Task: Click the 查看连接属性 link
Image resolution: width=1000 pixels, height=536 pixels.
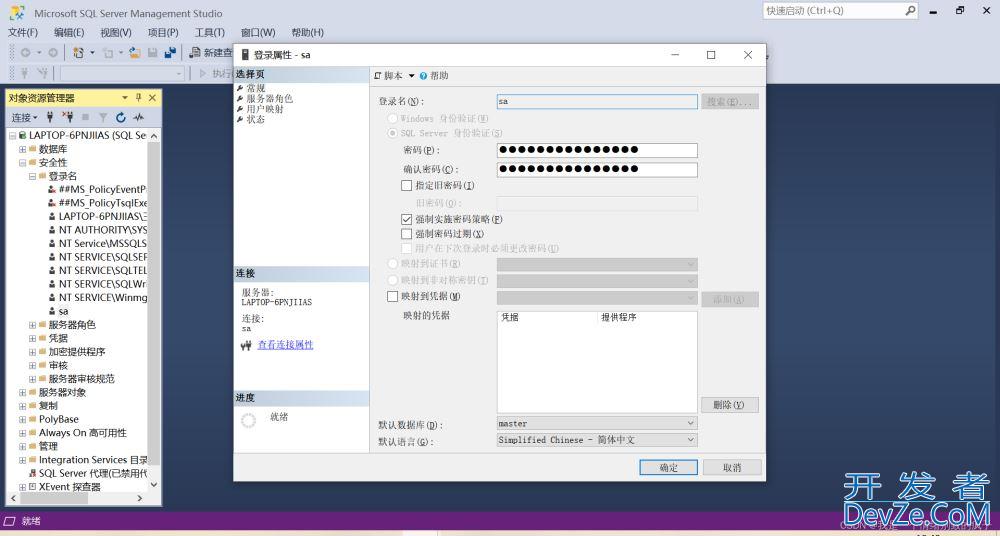Action: 285,345
